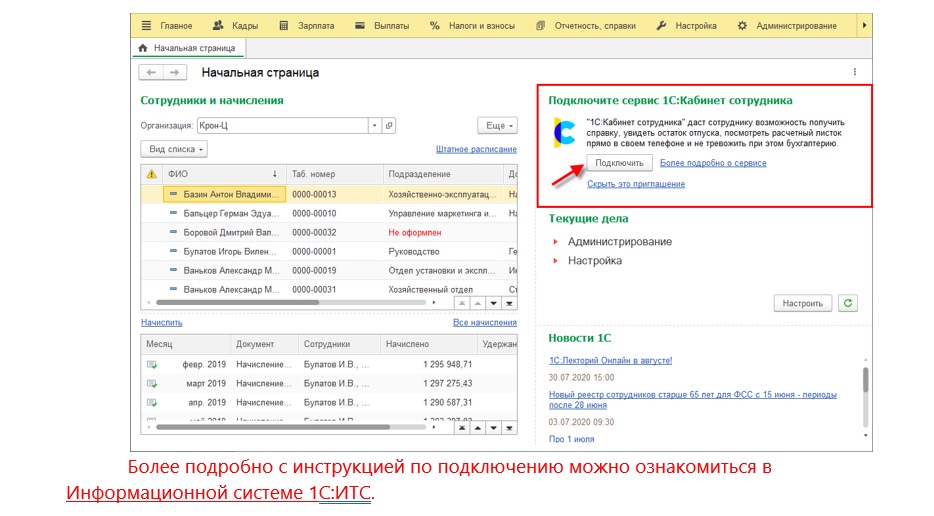Image resolution: width=934 pixels, height=516 pixels.
Task: Click the open icon next to Организация field
Action: (390, 126)
